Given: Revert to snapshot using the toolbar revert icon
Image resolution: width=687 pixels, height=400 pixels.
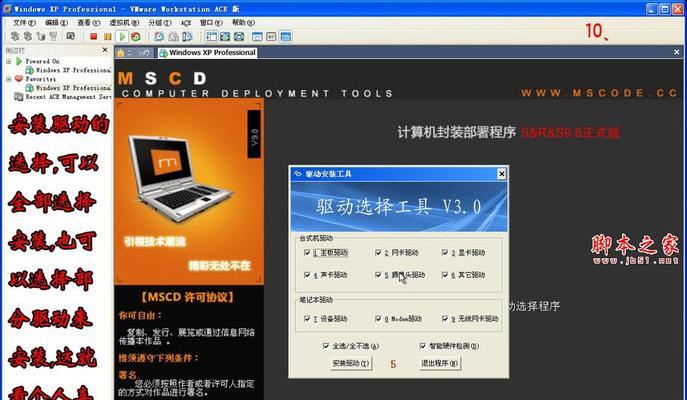Looking at the screenshot, I should point(174,37).
